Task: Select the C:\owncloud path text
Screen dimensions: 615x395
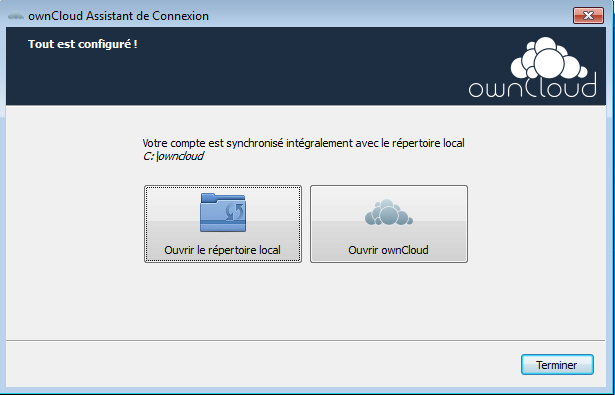Action: [173, 156]
